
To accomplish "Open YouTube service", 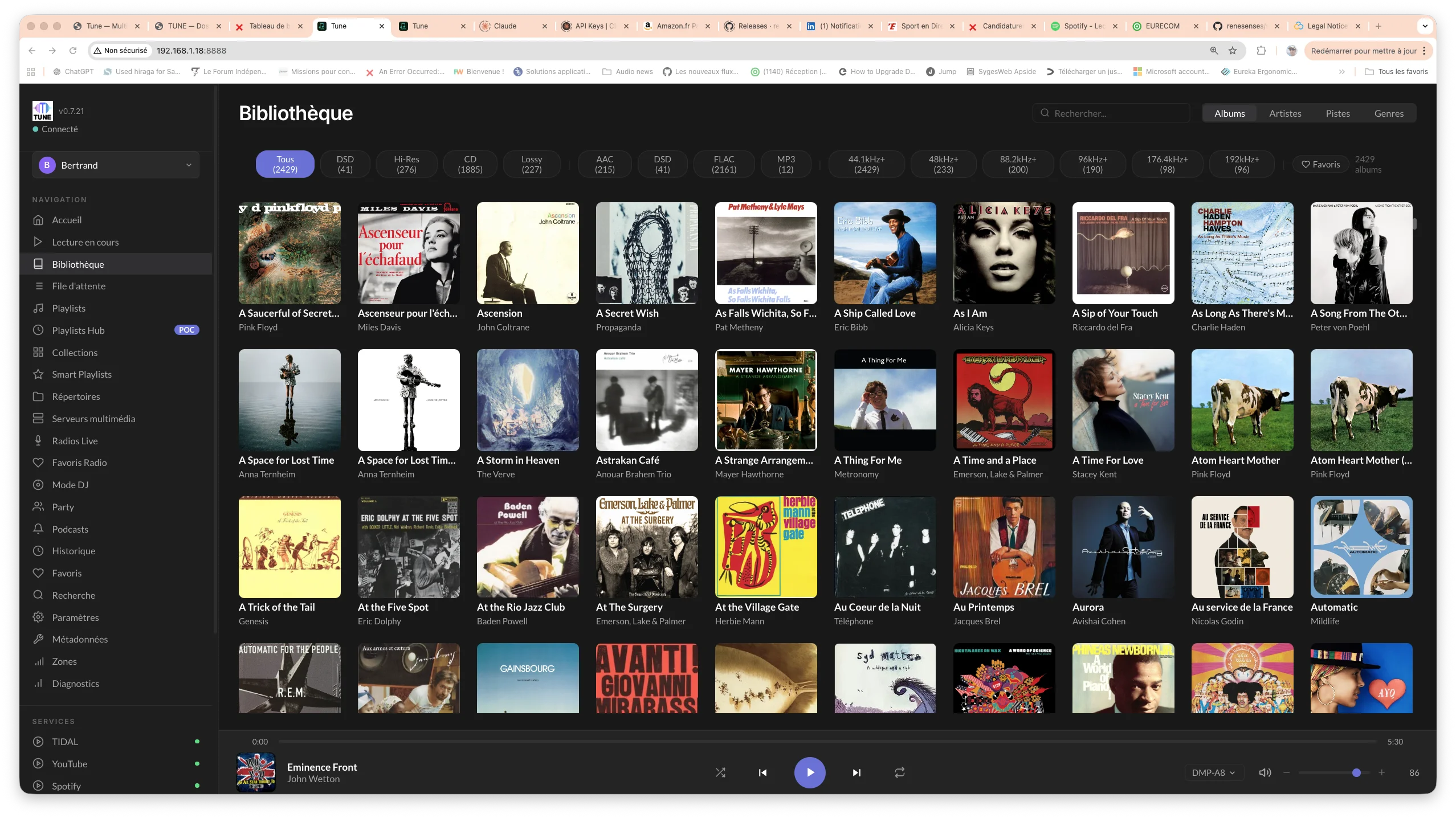I will point(116,764).
